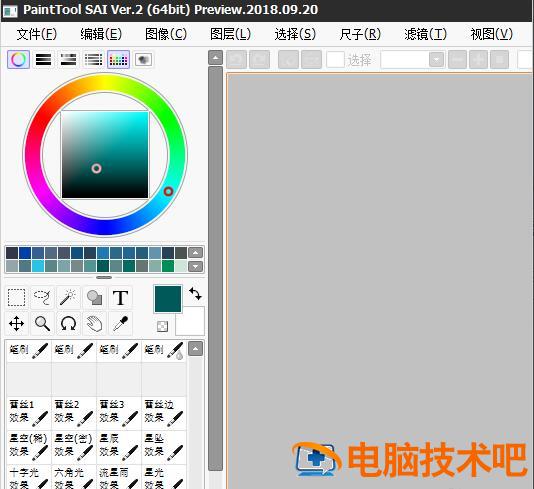Open the 文件(F) menu
The width and height of the screenshot is (534, 489).
click(36, 34)
